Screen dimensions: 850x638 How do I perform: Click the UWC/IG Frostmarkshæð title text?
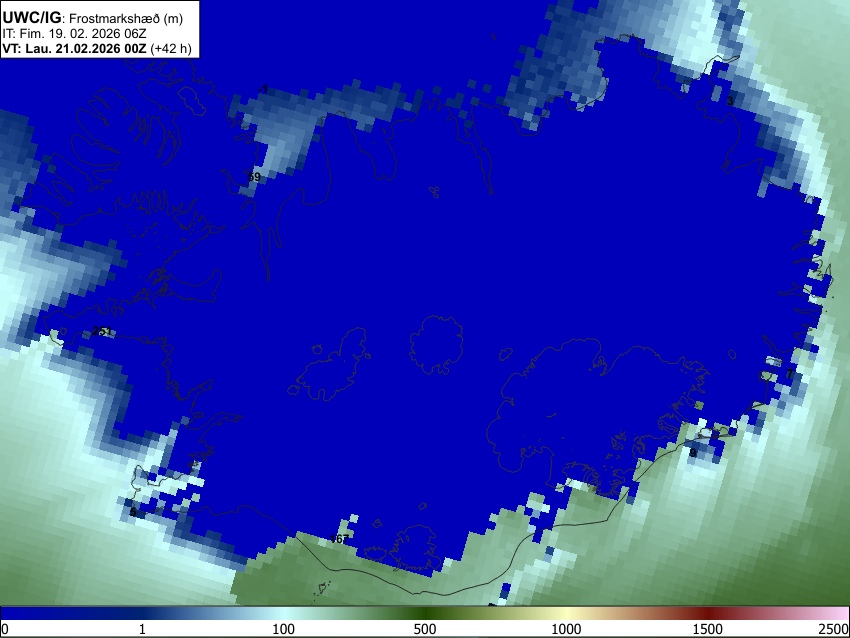[93, 18]
